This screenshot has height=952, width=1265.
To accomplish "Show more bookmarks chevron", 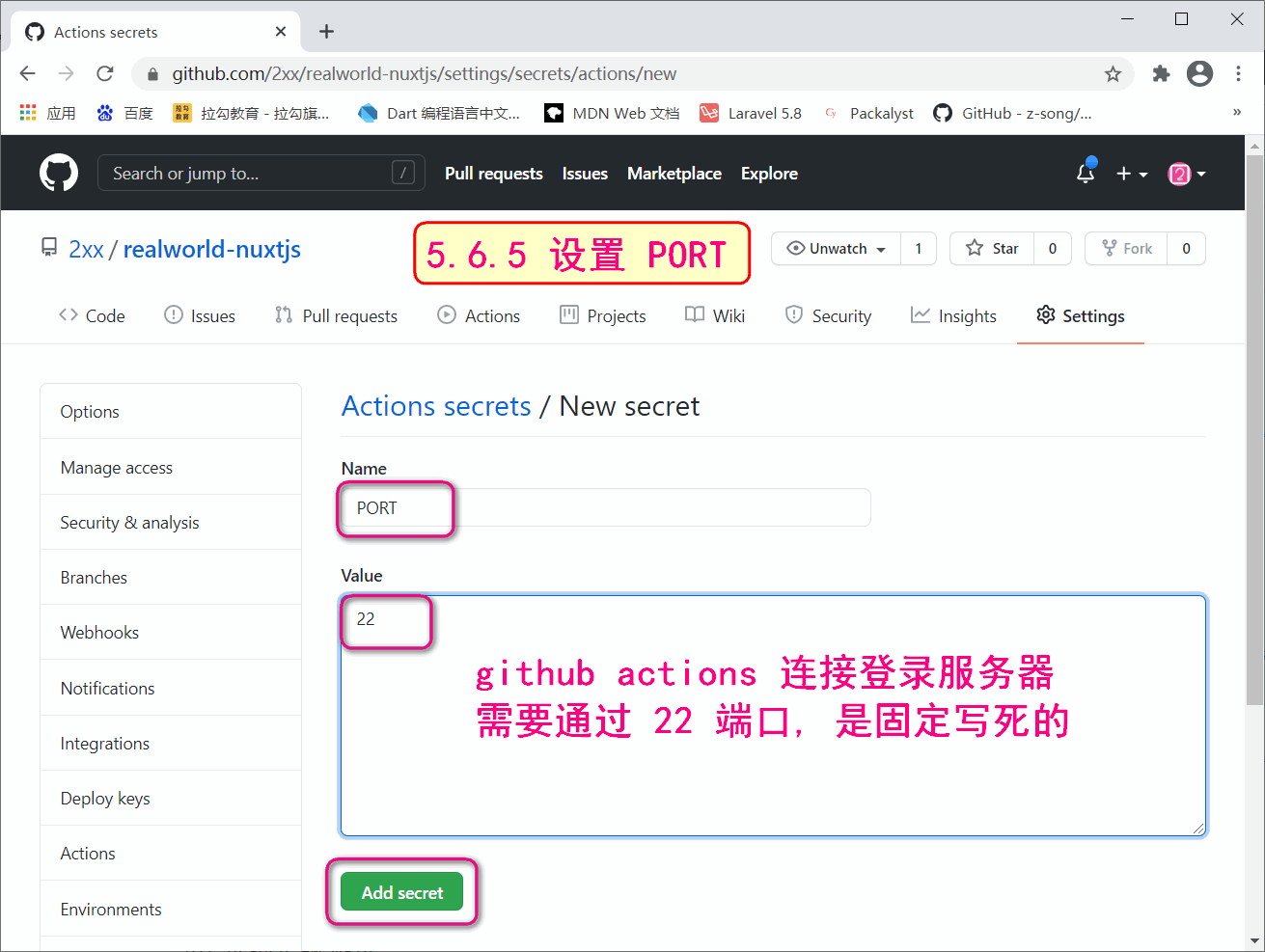I will point(1237,113).
